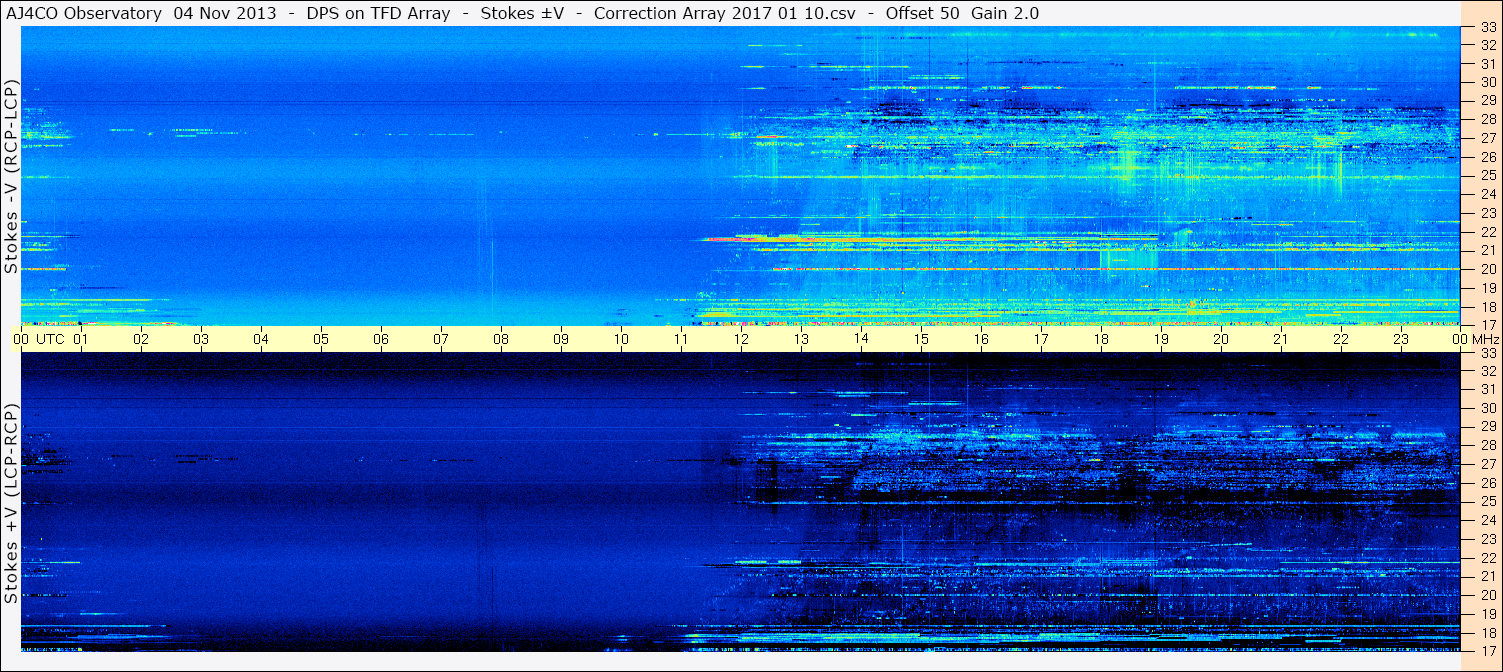Screen dimensions: 1503x672
Task: Select the 17 hour marker on UTC time axis
Action: coord(1041,339)
